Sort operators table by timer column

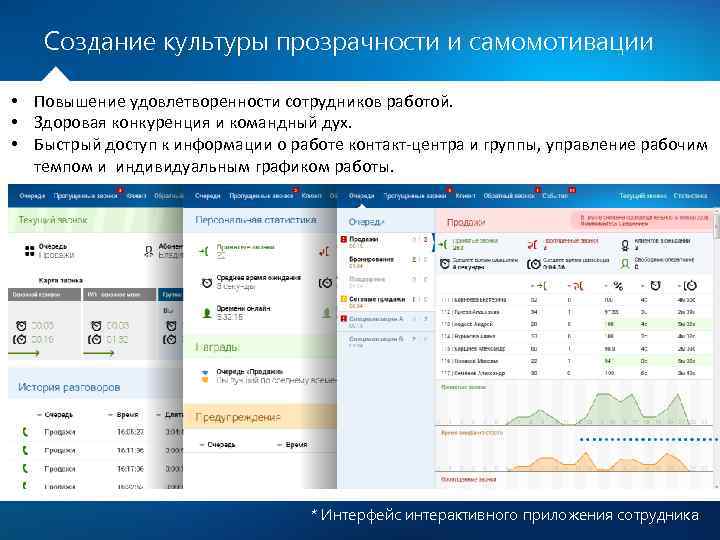687,286
